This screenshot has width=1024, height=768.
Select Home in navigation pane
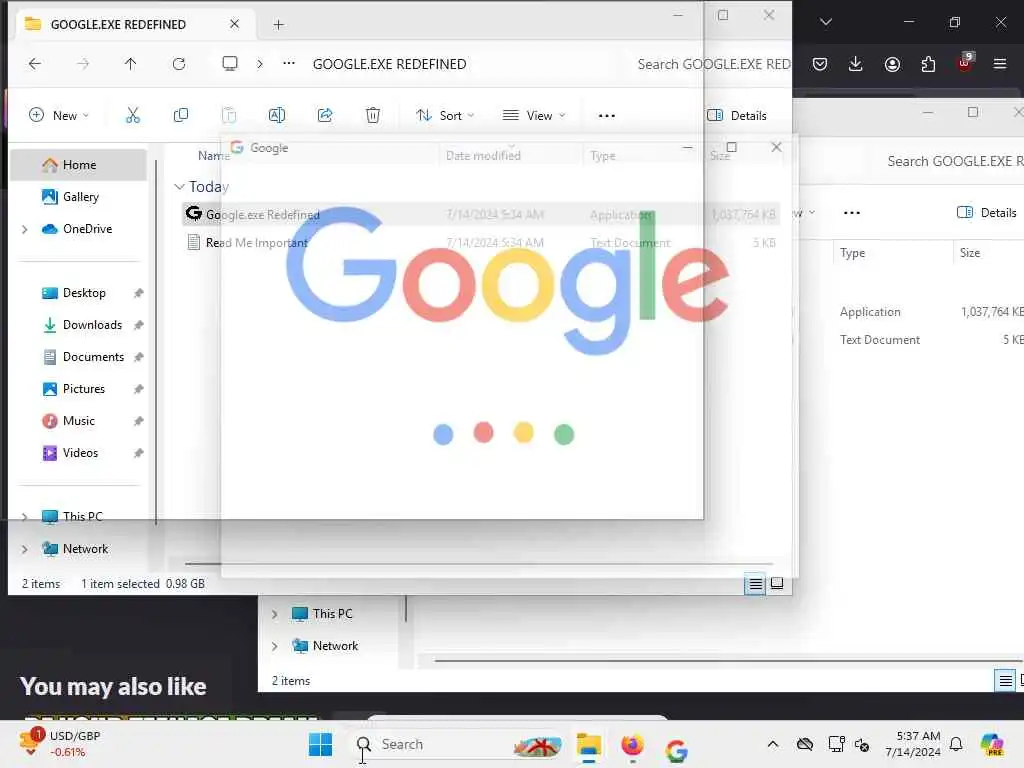pyautogui.click(x=79, y=165)
